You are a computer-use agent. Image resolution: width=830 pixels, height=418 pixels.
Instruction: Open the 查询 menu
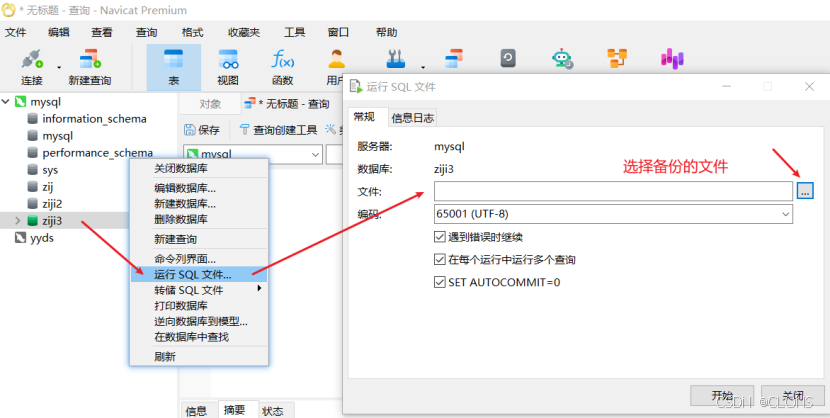coord(146,32)
